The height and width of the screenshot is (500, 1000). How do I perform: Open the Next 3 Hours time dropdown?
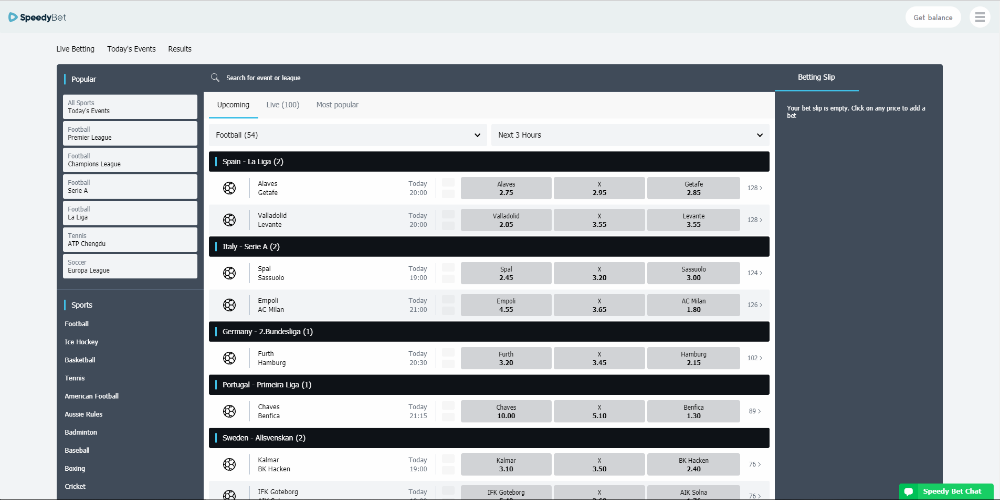pyautogui.click(x=630, y=135)
